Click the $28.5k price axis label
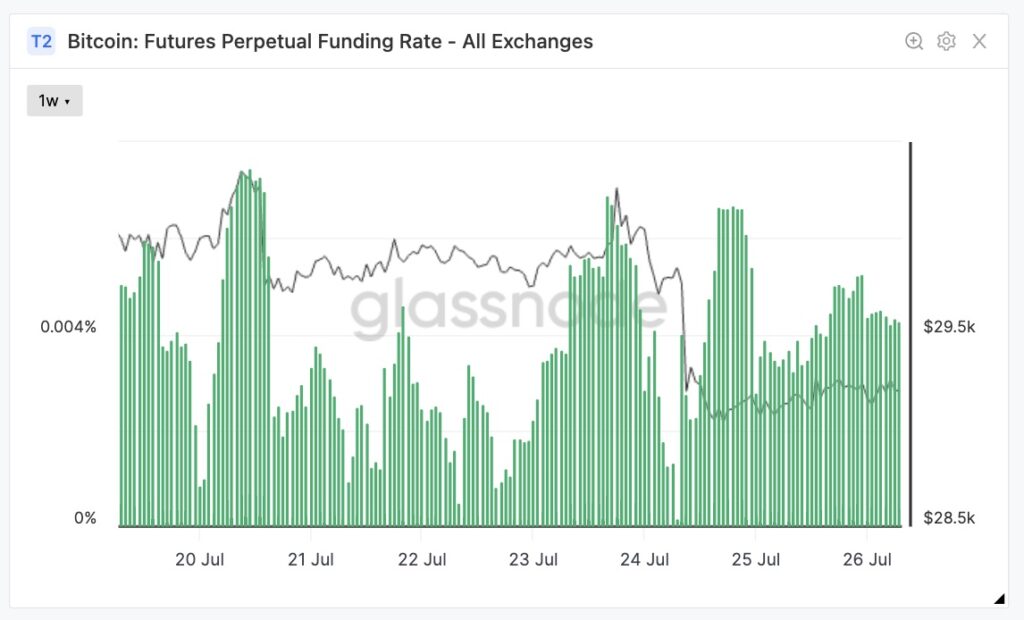 coord(946,518)
